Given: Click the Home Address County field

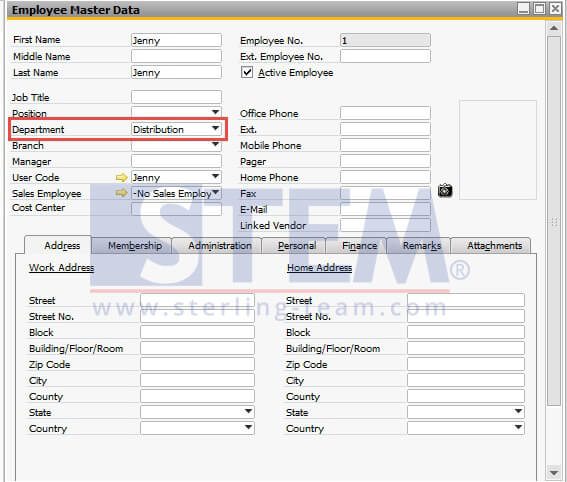Looking at the screenshot, I should click(466, 396).
